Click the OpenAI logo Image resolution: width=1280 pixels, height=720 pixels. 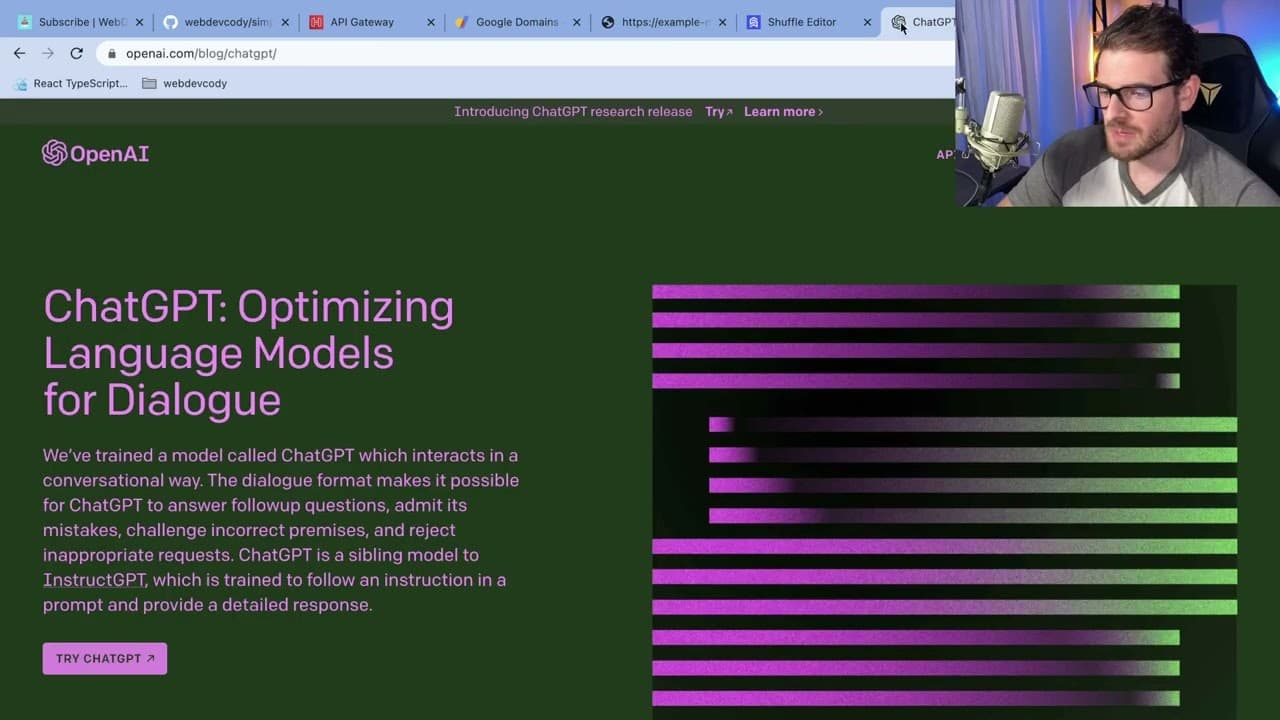tap(96, 153)
